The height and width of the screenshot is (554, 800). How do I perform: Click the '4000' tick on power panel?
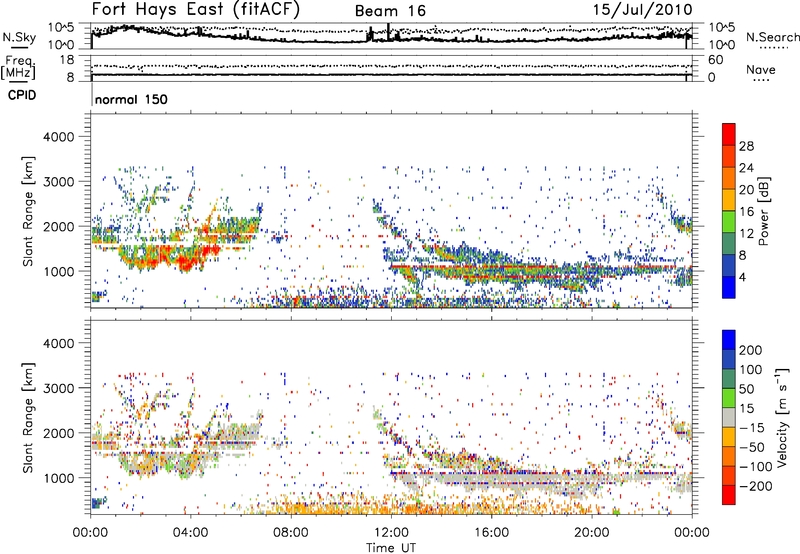pos(58,137)
